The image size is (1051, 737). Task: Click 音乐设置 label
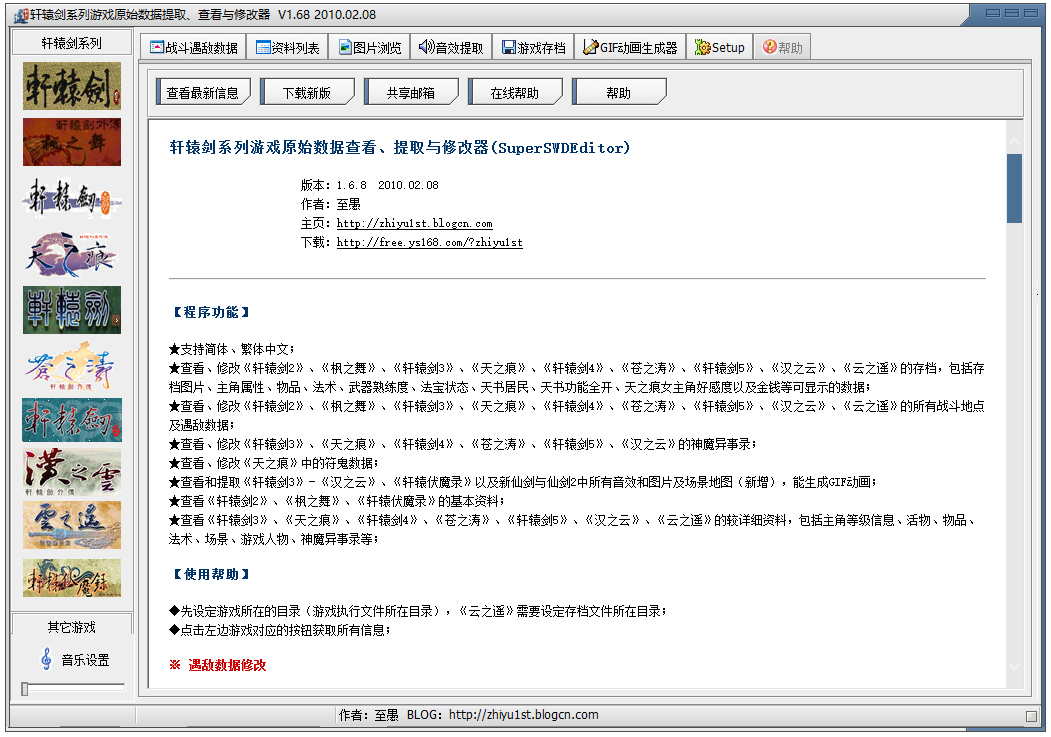pos(85,660)
